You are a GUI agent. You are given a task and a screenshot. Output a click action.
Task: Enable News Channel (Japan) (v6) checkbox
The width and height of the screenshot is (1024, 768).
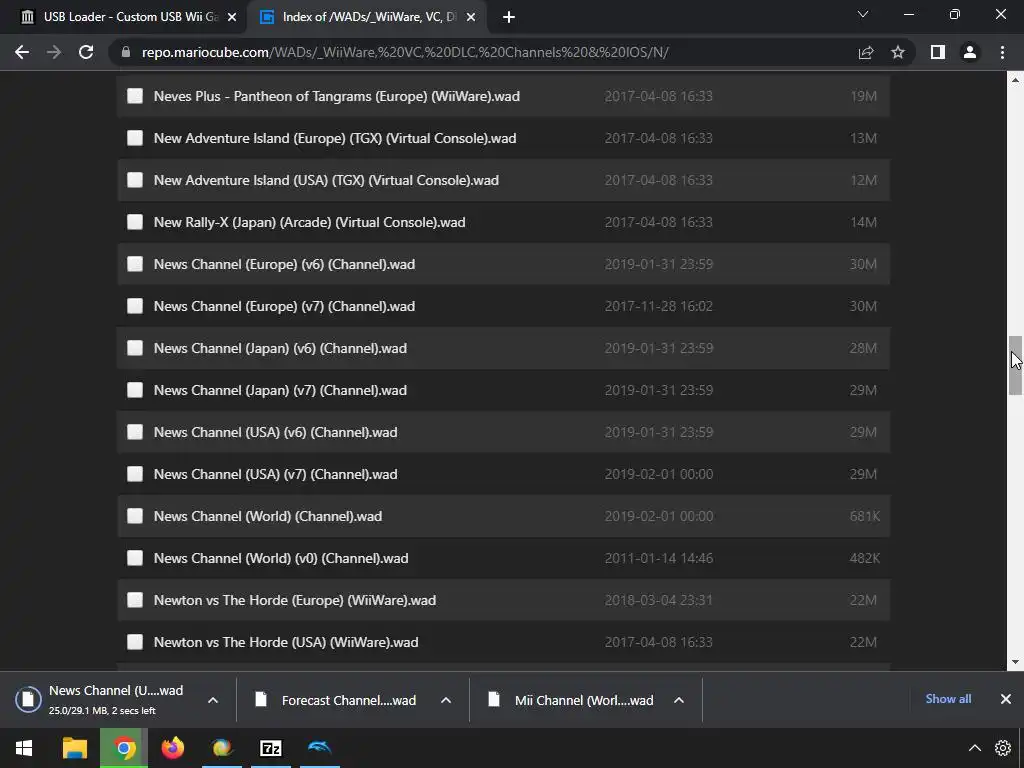click(x=135, y=348)
